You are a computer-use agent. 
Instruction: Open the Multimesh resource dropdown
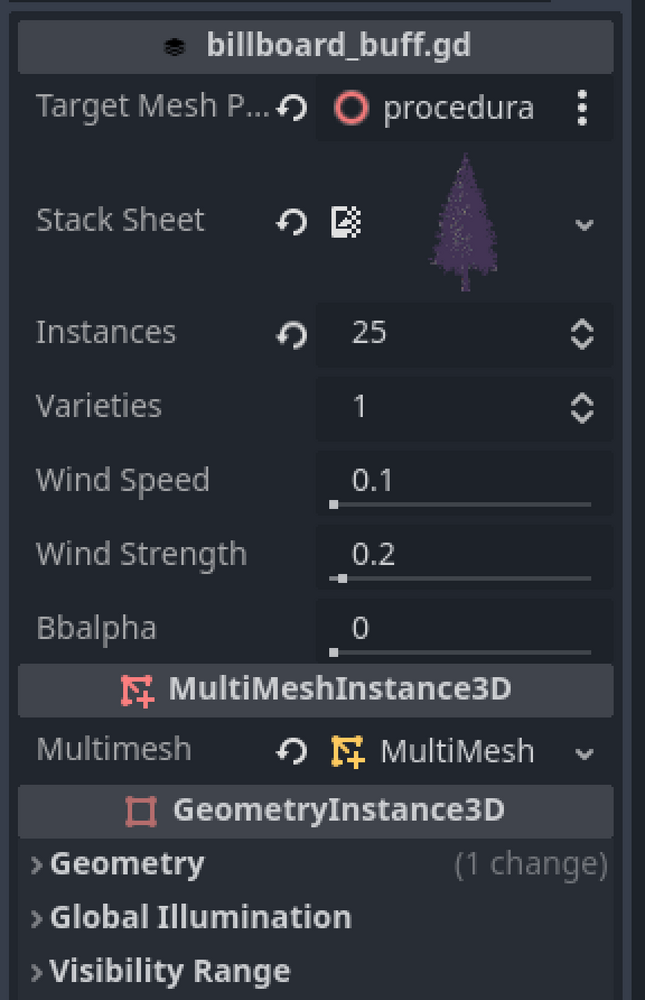pyautogui.click(x=585, y=753)
